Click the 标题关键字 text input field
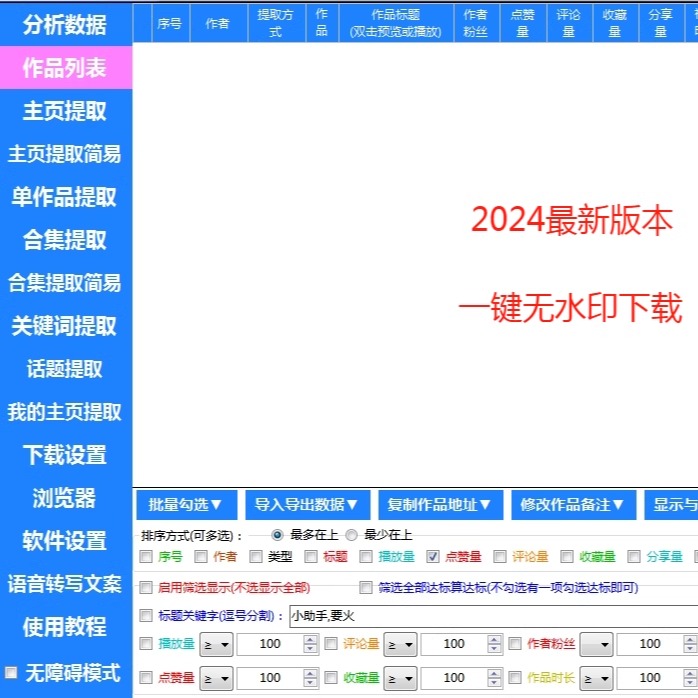The width and height of the screenshot is (698, 698). (493, 616)
